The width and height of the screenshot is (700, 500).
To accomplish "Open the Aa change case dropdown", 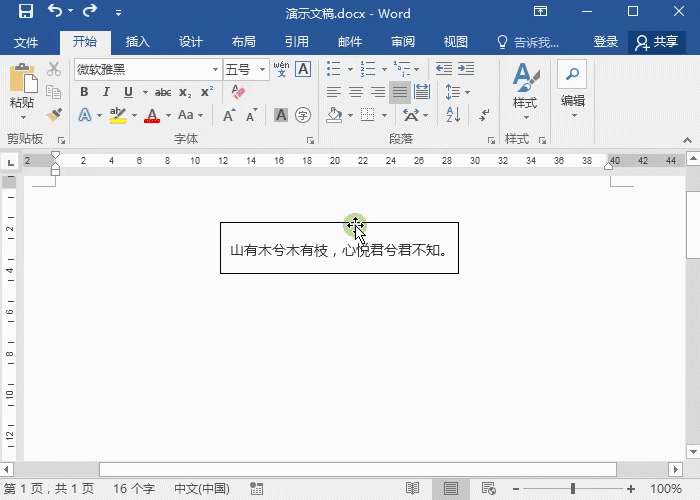I will click(x=190, y=115).
